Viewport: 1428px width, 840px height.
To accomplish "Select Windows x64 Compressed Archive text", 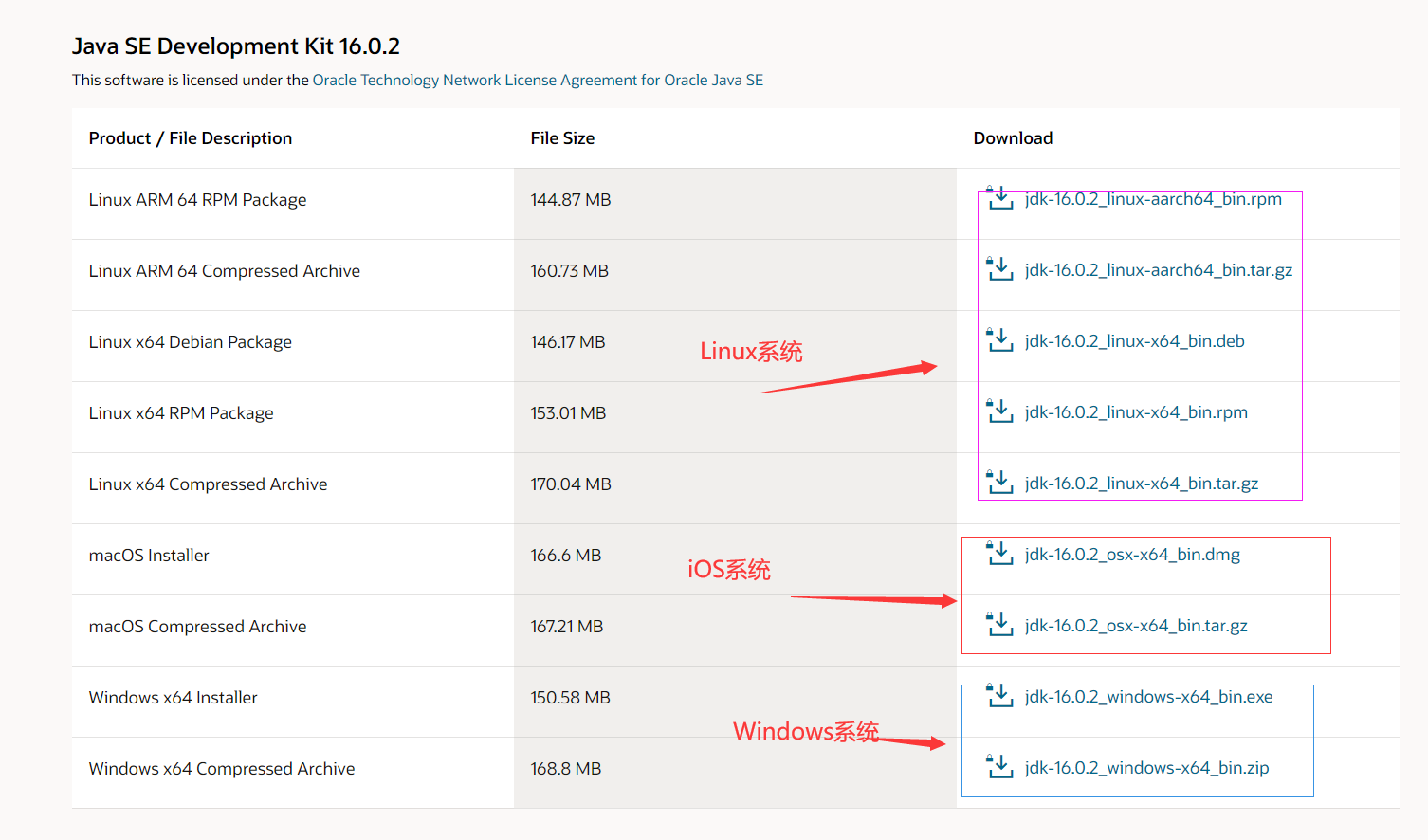I will [x=222, y=769].
